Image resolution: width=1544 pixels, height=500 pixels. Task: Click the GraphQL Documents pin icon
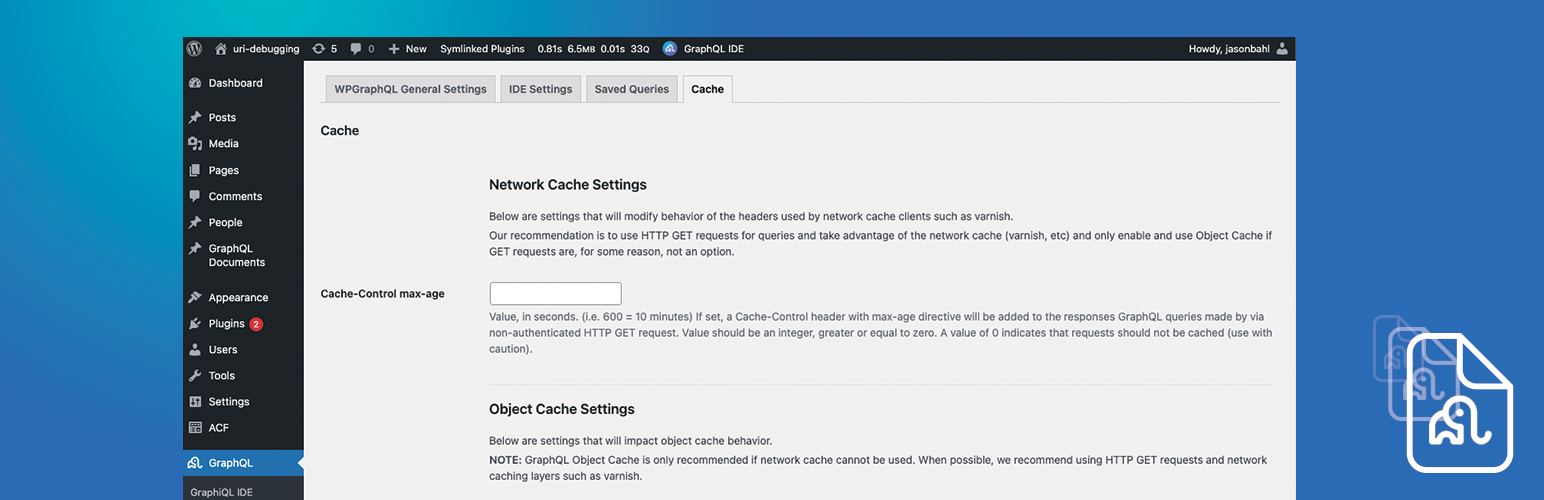(195, 248)
